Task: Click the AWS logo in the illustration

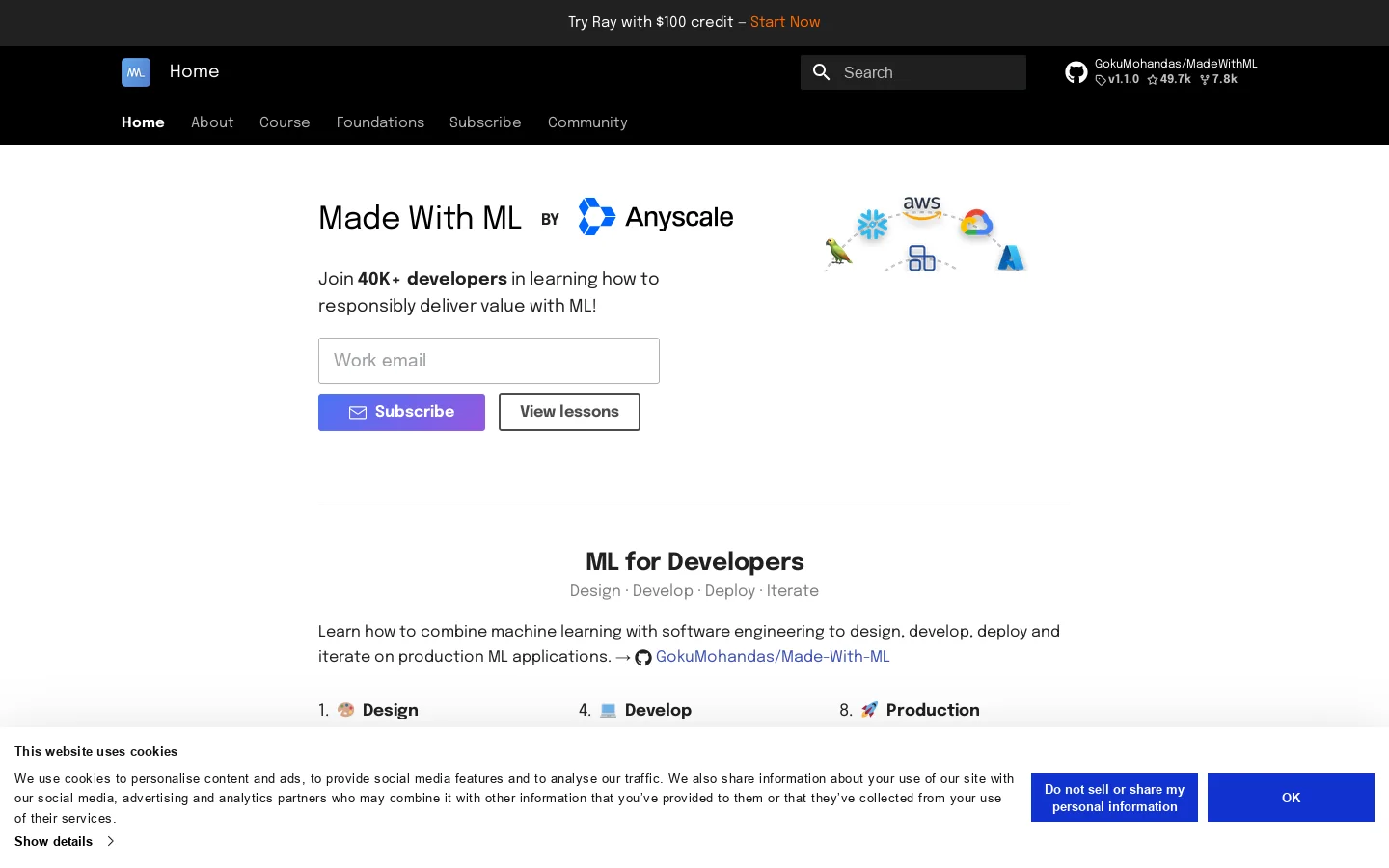Action: click(922, 207)
